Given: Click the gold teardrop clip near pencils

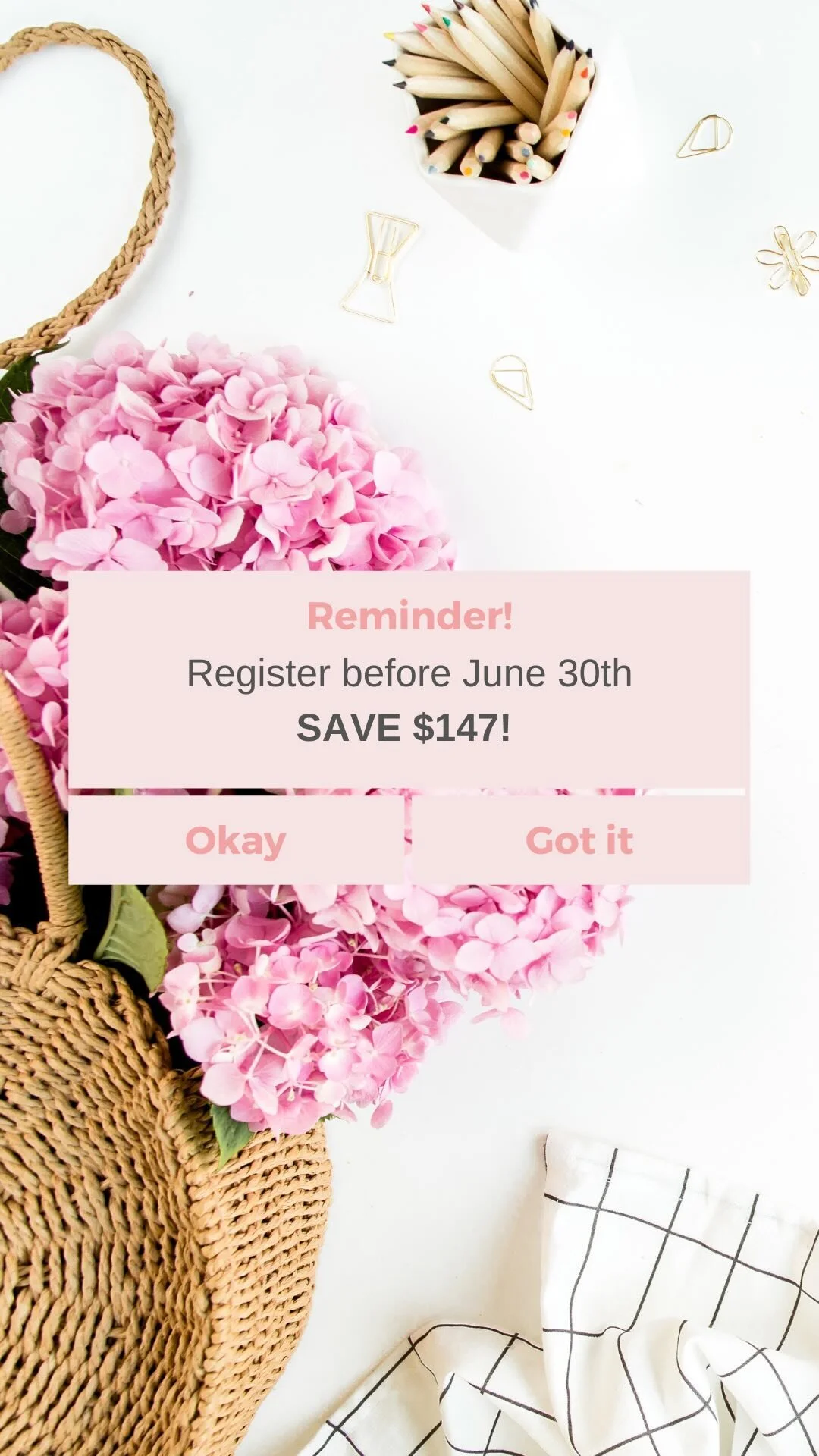Looking at the screenshot, I should (704, 136).
